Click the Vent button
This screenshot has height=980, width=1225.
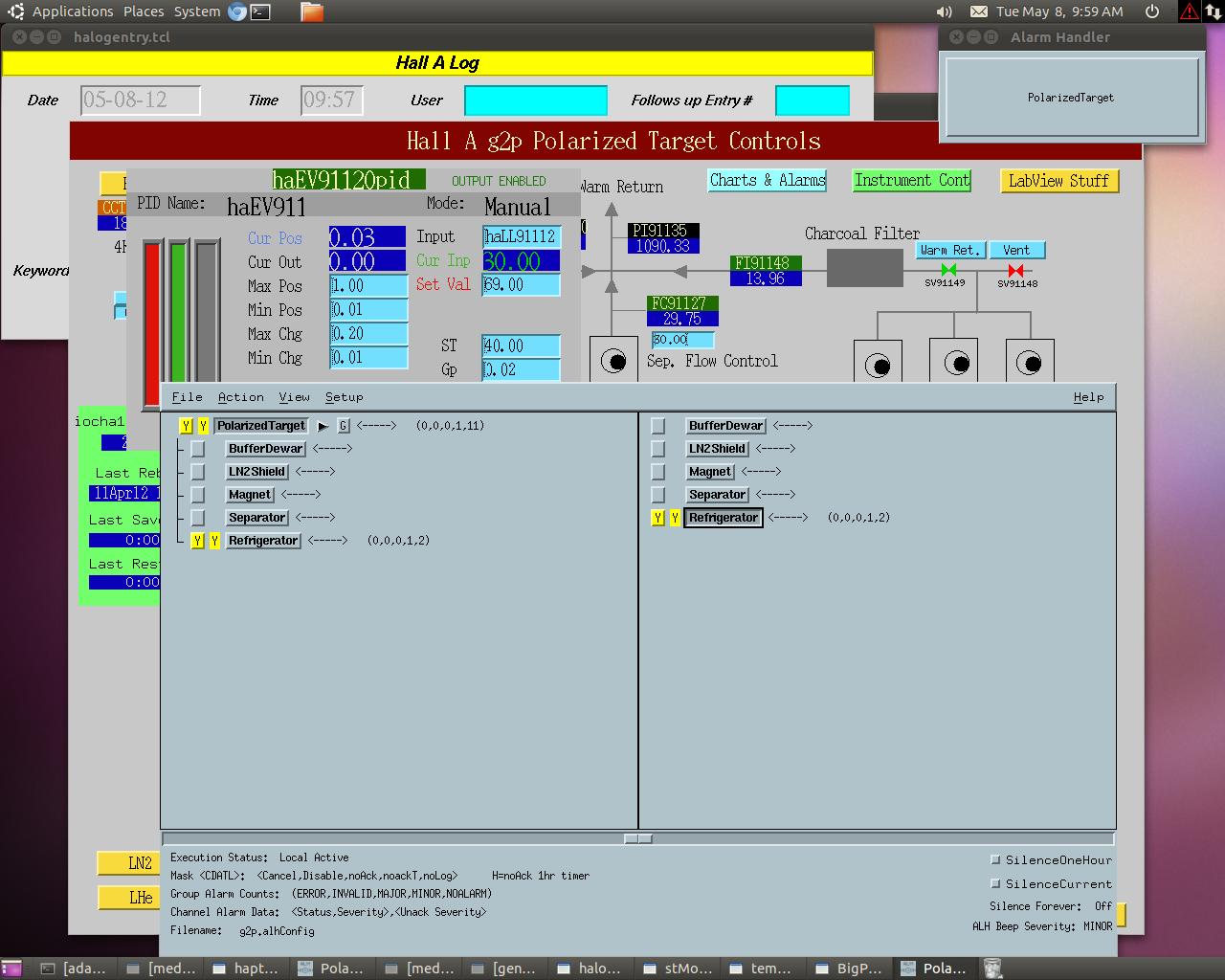point(1016,250)
